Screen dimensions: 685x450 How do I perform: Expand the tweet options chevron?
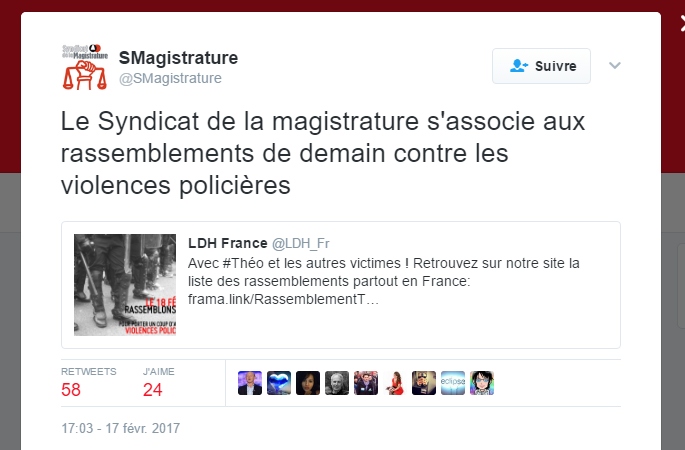point(615,66)
